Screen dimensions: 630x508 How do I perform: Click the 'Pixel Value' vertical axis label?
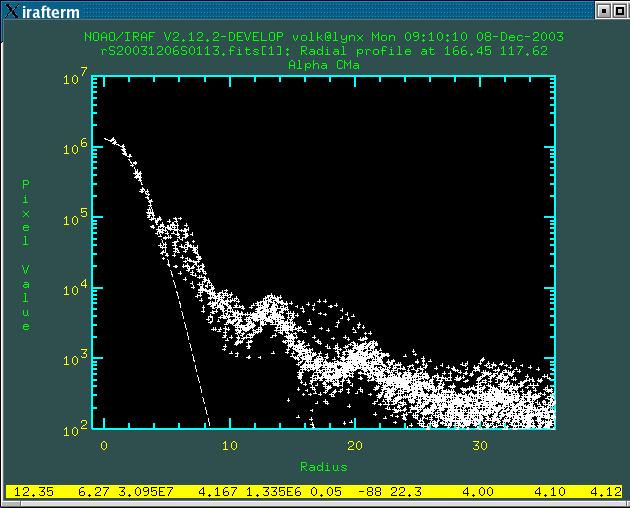click(x=26, y=255)
